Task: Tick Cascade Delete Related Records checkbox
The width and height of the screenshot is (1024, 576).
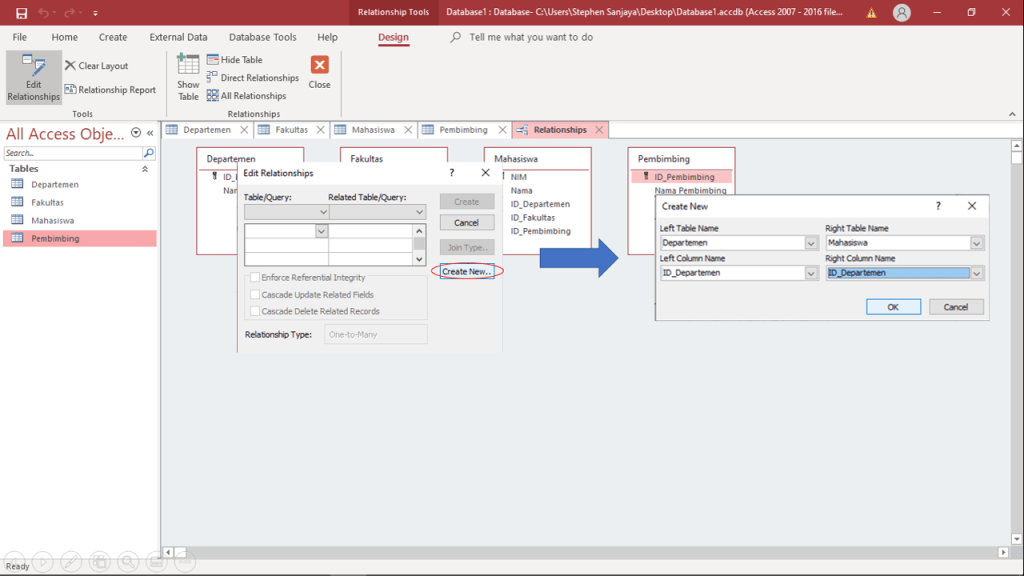Action: click(x=255, y=311)
